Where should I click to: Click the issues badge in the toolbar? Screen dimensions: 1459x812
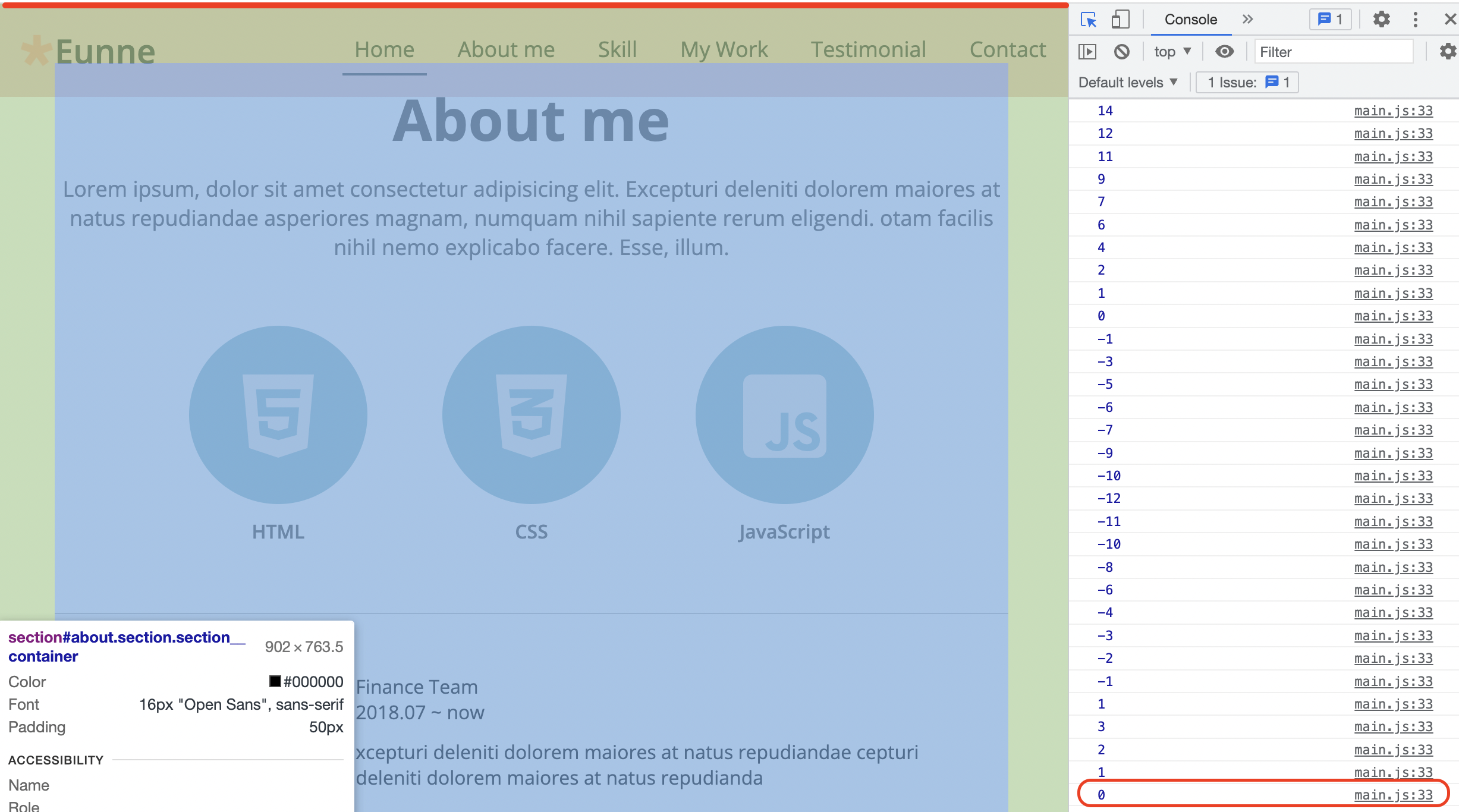pyautogui.click(x=1331, y=20)
